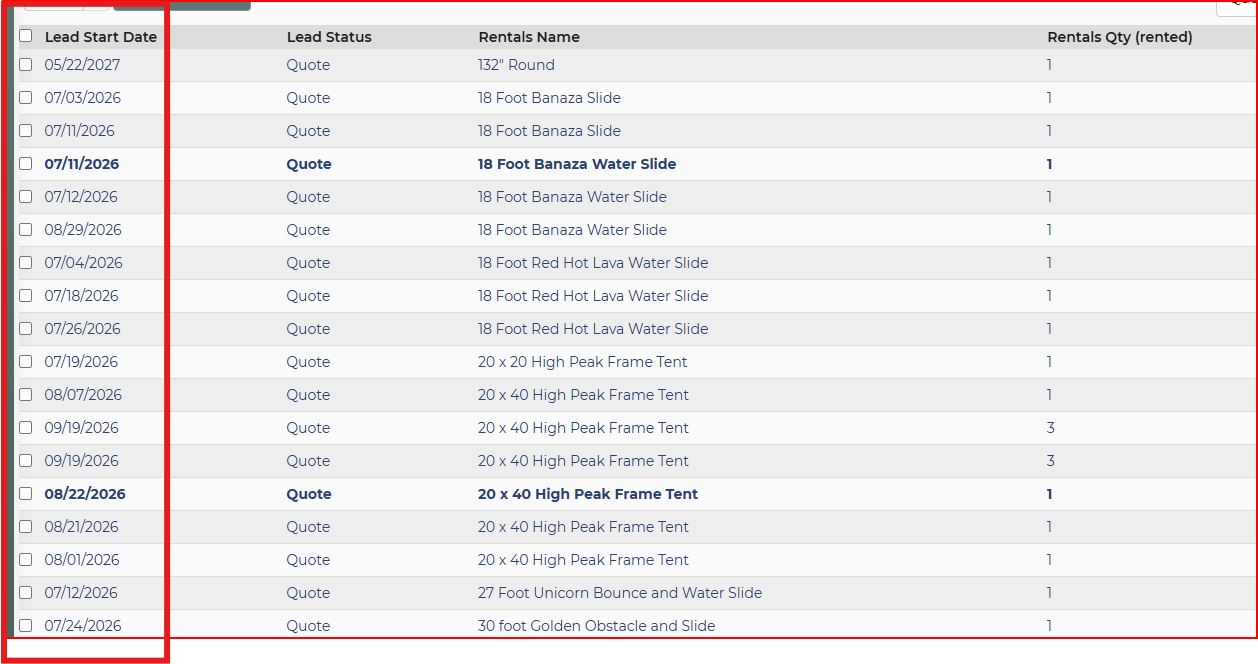
Task: Open the 08/21/2026 lead date link
Action: pos(82,527)
